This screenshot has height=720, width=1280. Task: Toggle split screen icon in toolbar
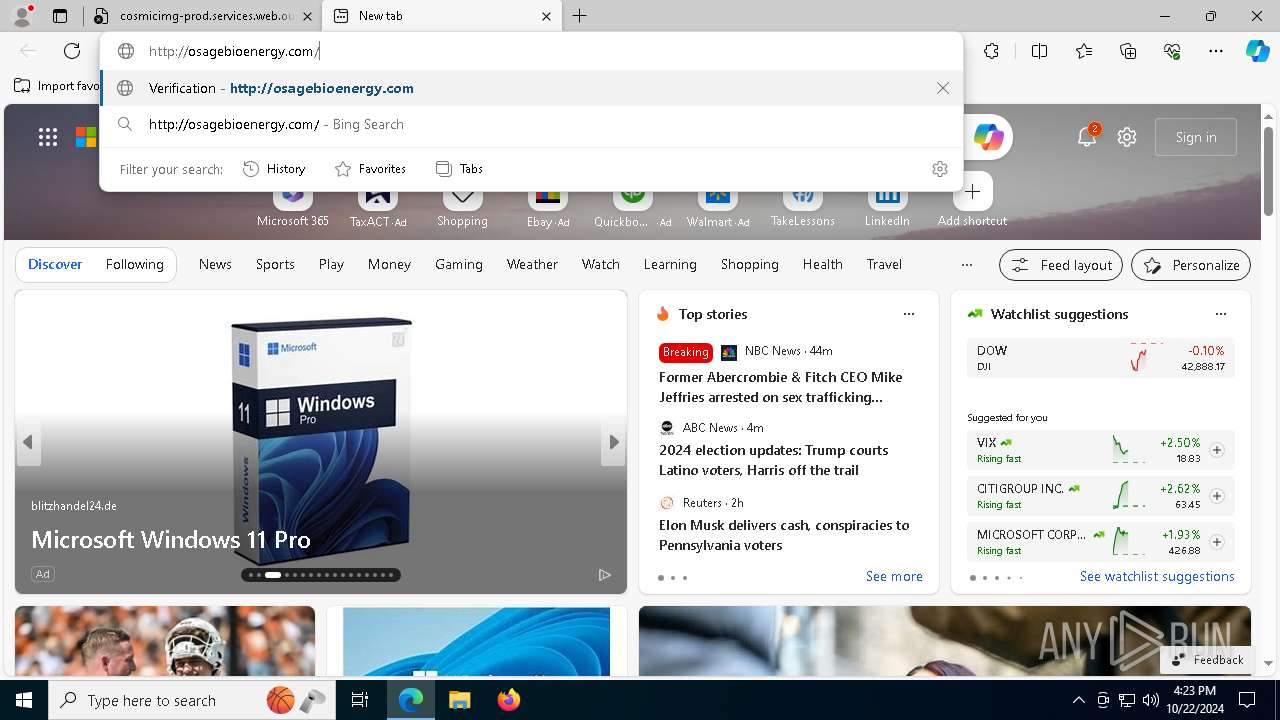click(1039, 51)
